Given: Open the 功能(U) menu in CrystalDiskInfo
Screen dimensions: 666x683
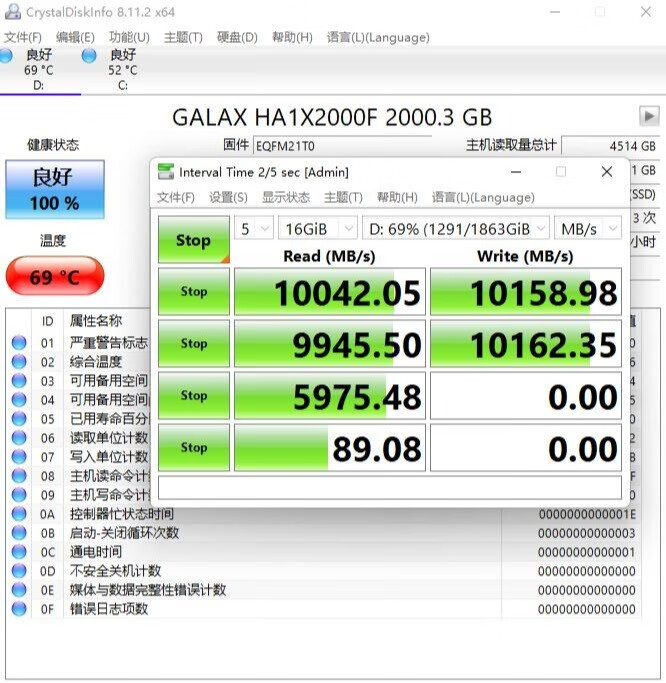Looking at the screenshot, I should click(x=129, y=37).
